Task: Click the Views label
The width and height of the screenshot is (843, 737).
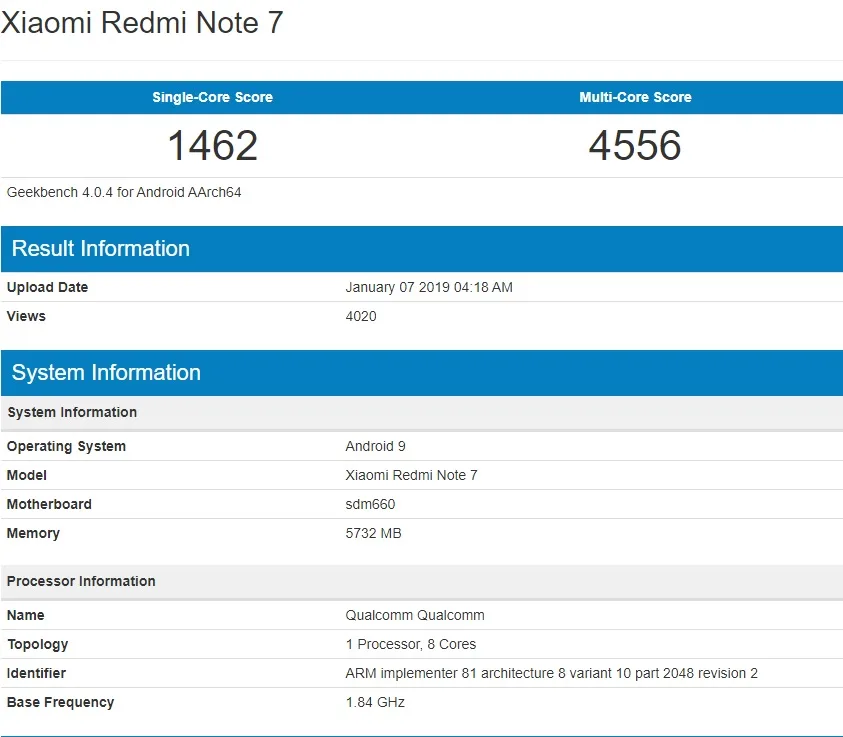Action: pyautogui.click(x=26, y=316)
